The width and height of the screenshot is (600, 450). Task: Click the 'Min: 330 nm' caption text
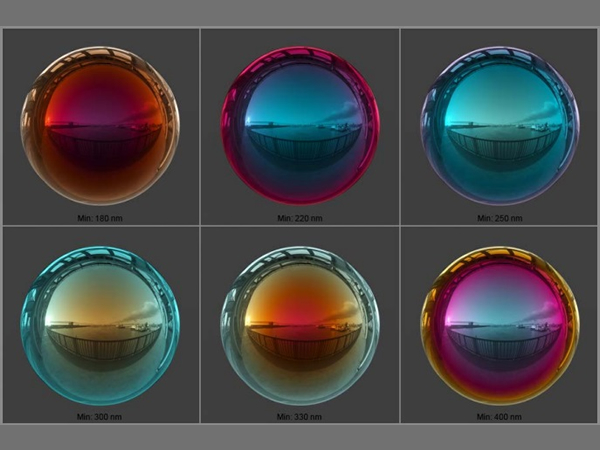pos(299,417)
